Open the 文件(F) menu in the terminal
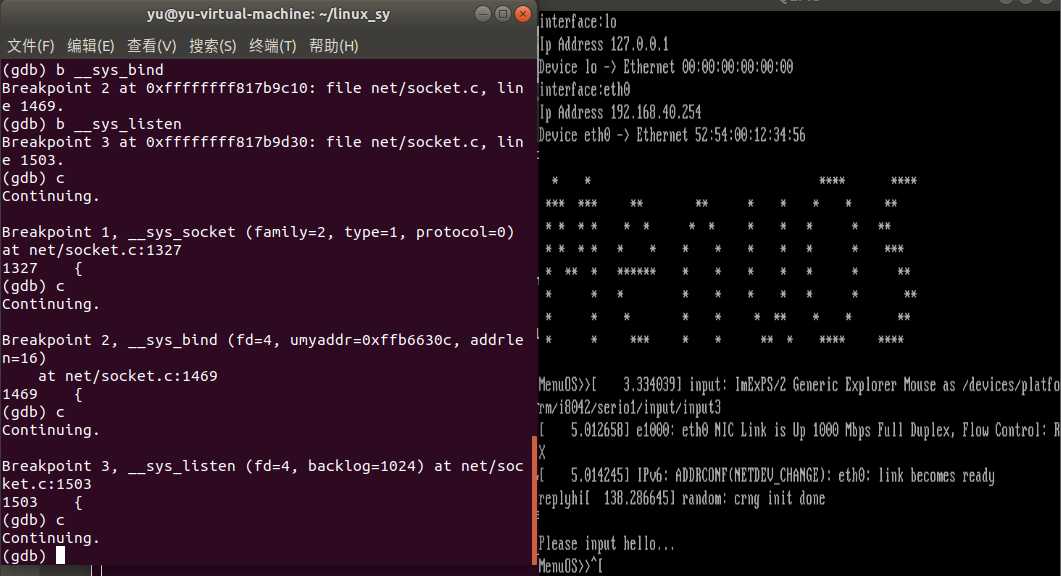 click(x=30, y=46)
